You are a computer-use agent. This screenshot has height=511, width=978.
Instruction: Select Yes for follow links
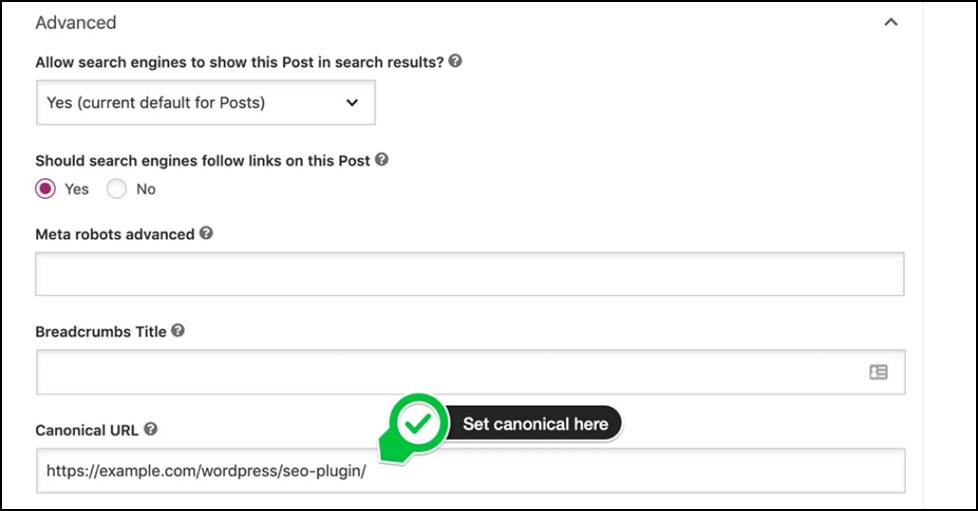(x=45, y=188)
